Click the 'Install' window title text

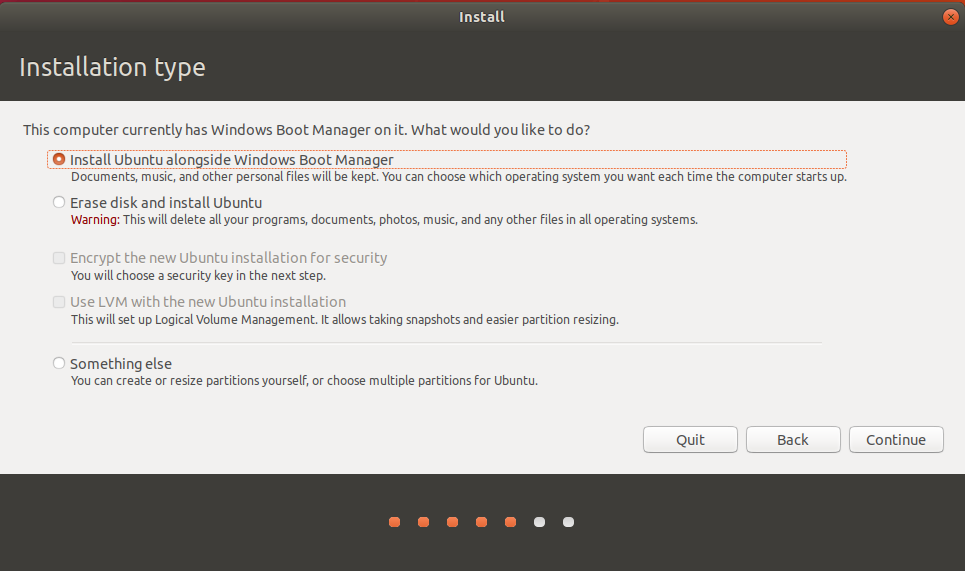point(482,17)
